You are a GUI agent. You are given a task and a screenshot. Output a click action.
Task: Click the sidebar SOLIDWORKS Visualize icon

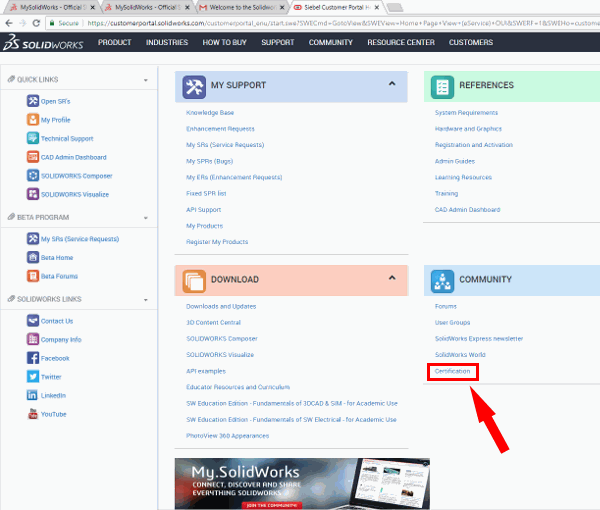click(x=33, y=194)
